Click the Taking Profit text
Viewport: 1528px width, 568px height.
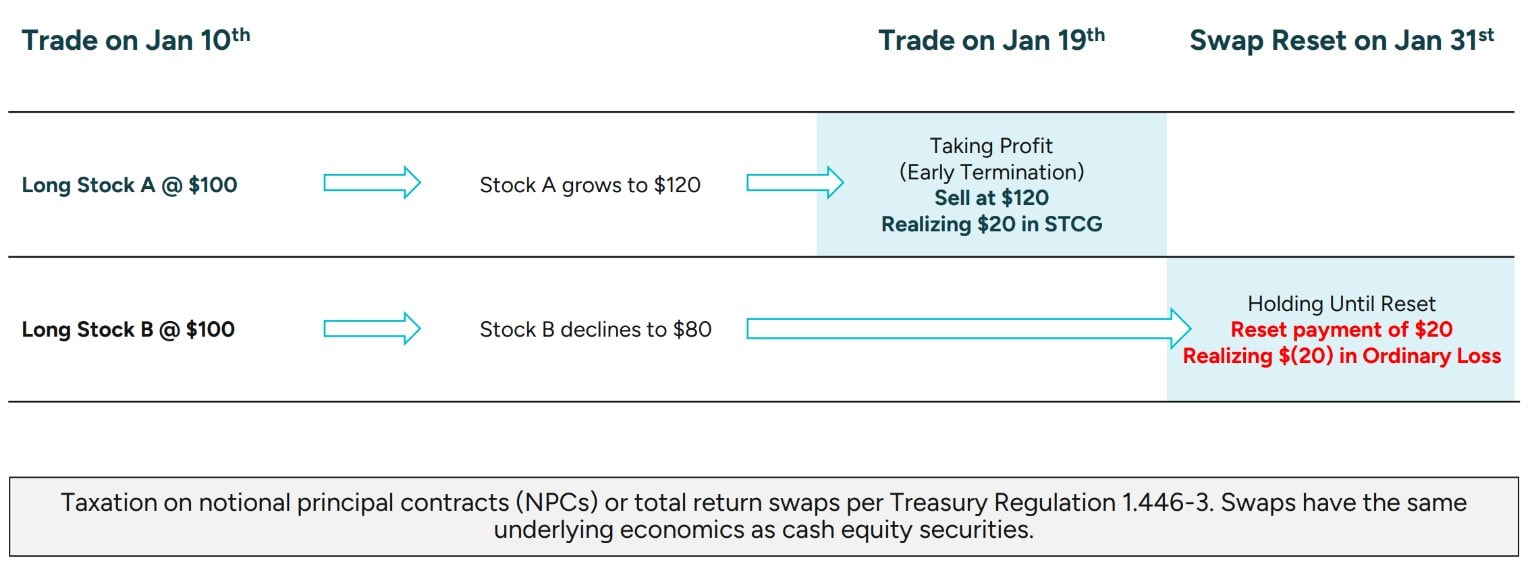point(991,146)
